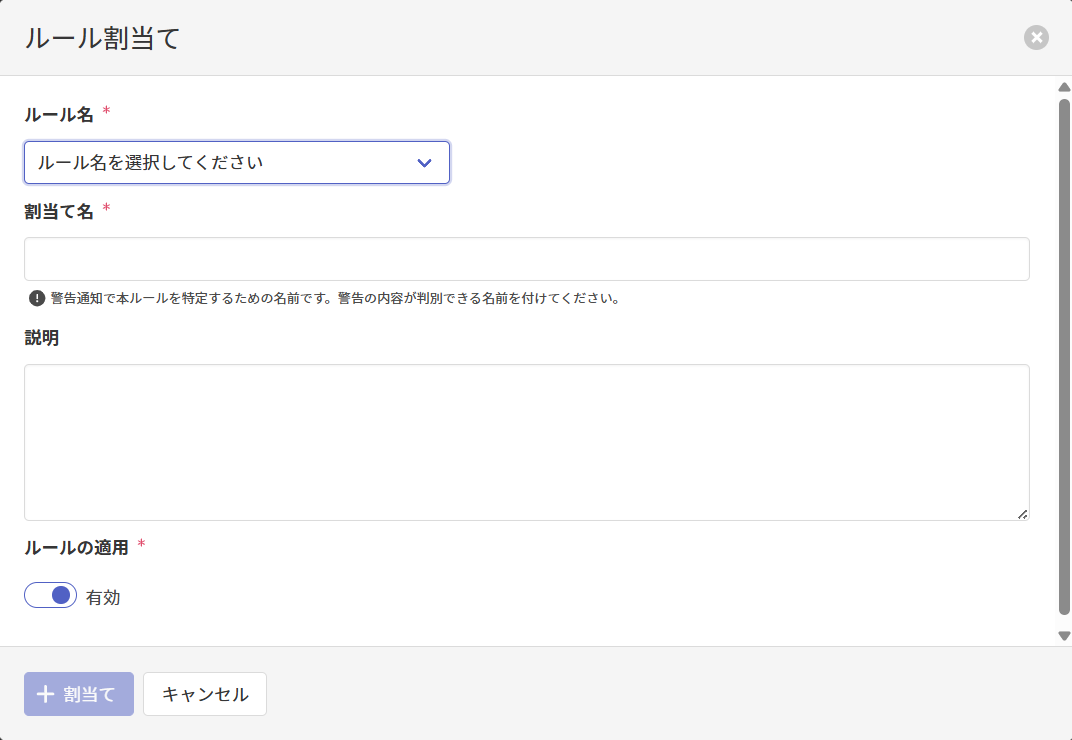Click the exclamation info icon under 割当て名
The width and height of the screenshot is (1072, 740).
37,298
